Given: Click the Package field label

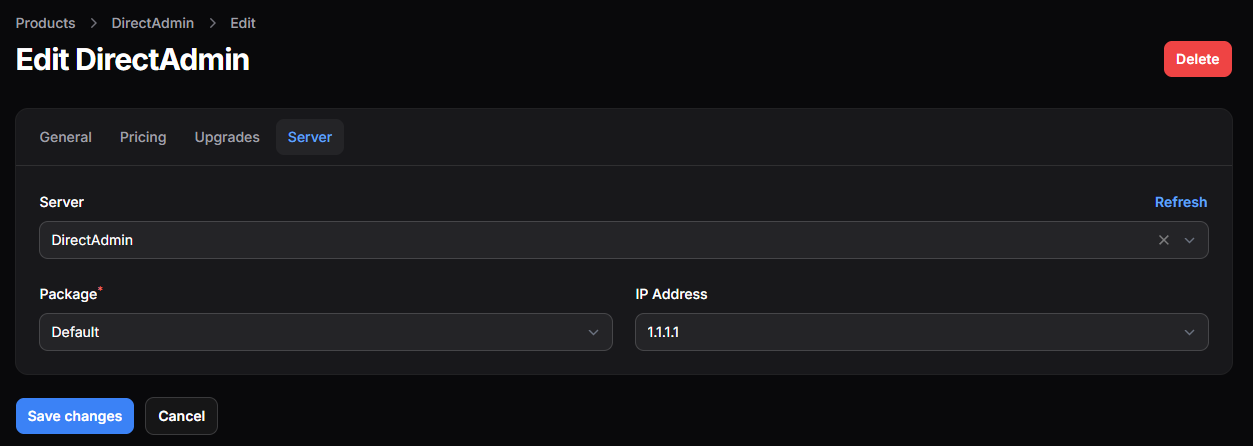Looking at the screenshot, I should (x=68, y=295).
